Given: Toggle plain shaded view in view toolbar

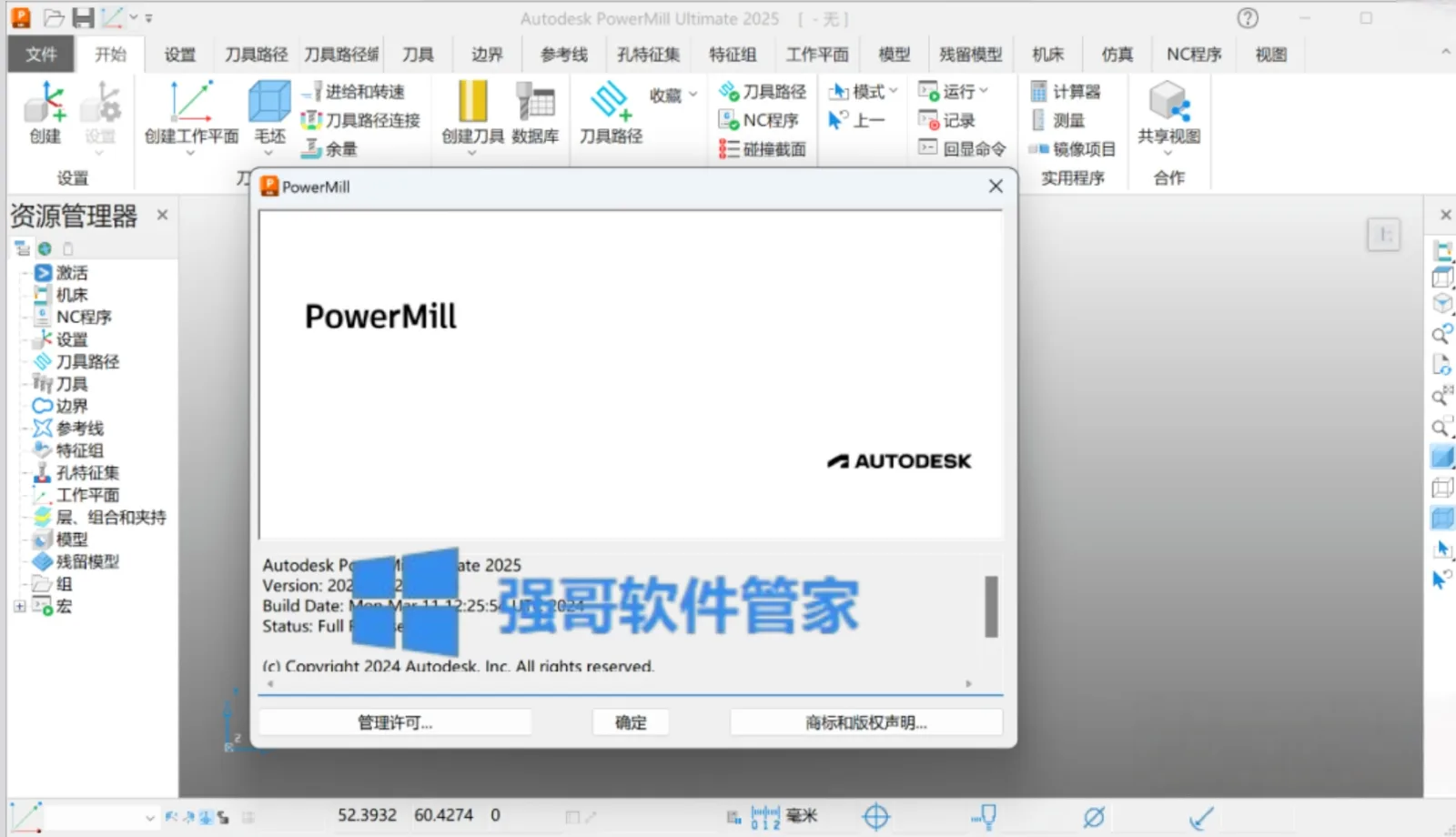Looking at the screenshot, I should 1442,456.
